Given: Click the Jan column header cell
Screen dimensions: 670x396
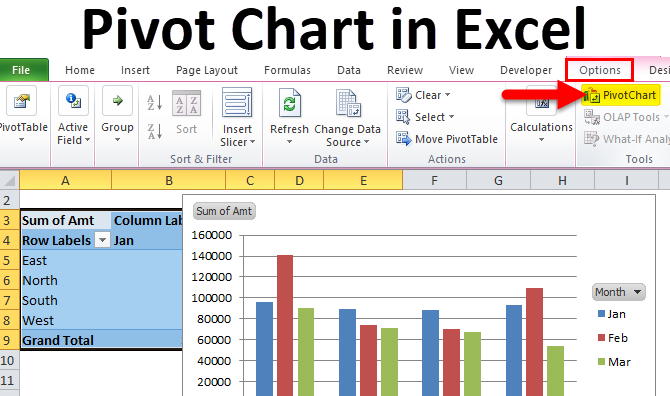Looking at the screenshot, I should [147, 241].
